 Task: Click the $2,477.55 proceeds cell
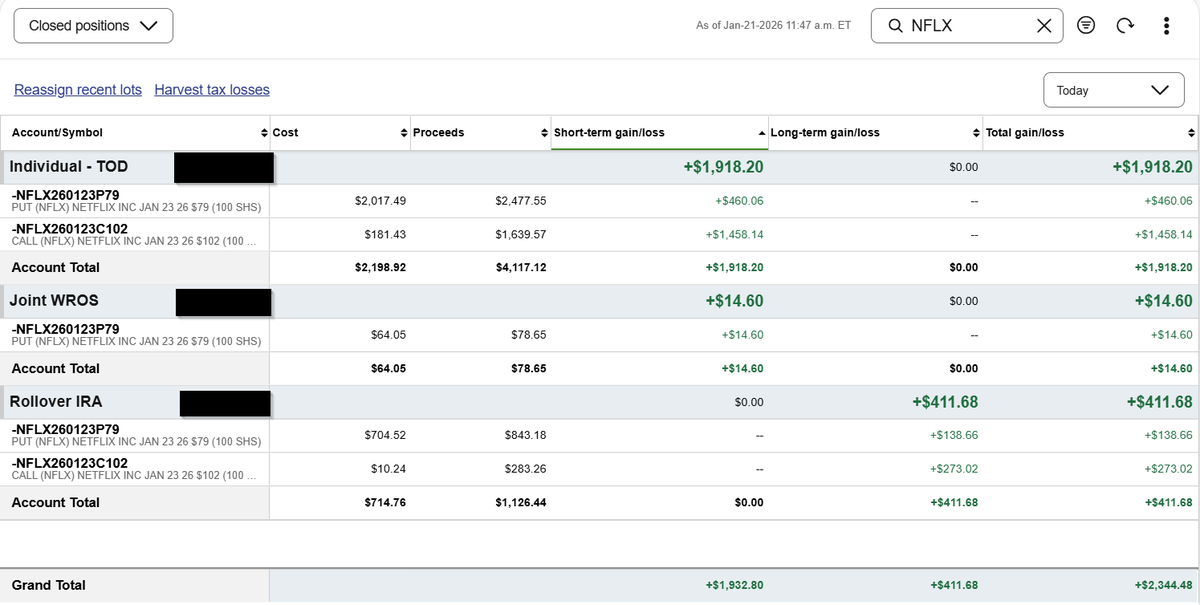(x=521, y=201)
